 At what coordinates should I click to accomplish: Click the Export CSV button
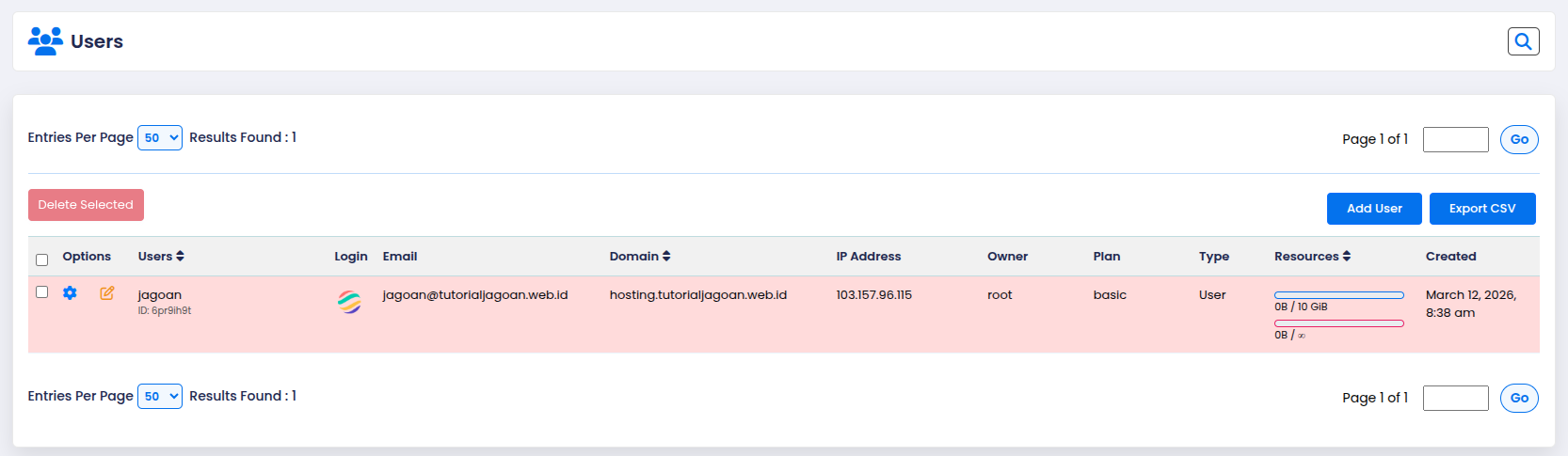[1482, 209]
